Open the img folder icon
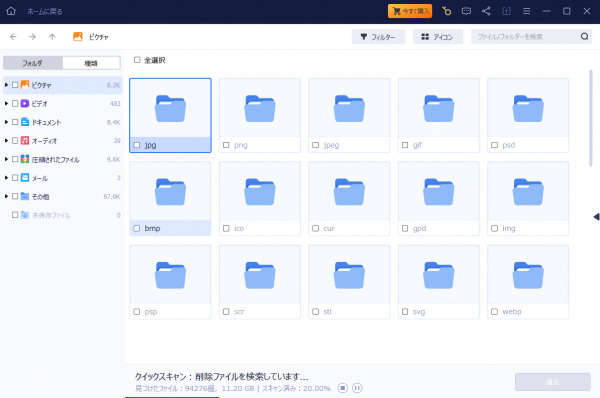This screenshot has width=600, height=398. tap(528, 192)
